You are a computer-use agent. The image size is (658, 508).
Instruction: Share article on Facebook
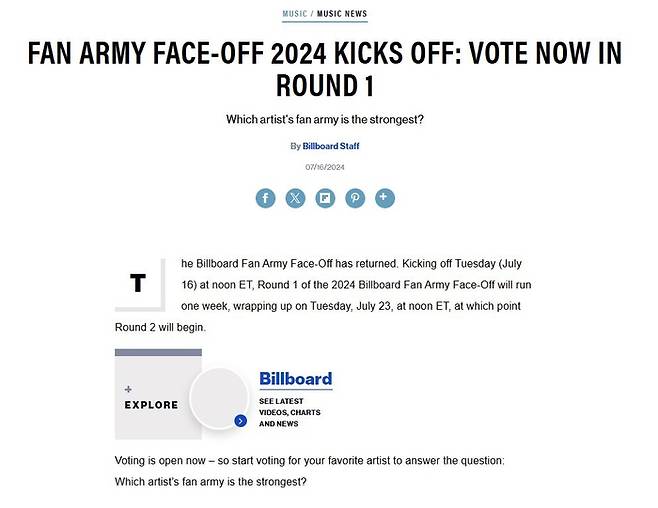(265, 198)
